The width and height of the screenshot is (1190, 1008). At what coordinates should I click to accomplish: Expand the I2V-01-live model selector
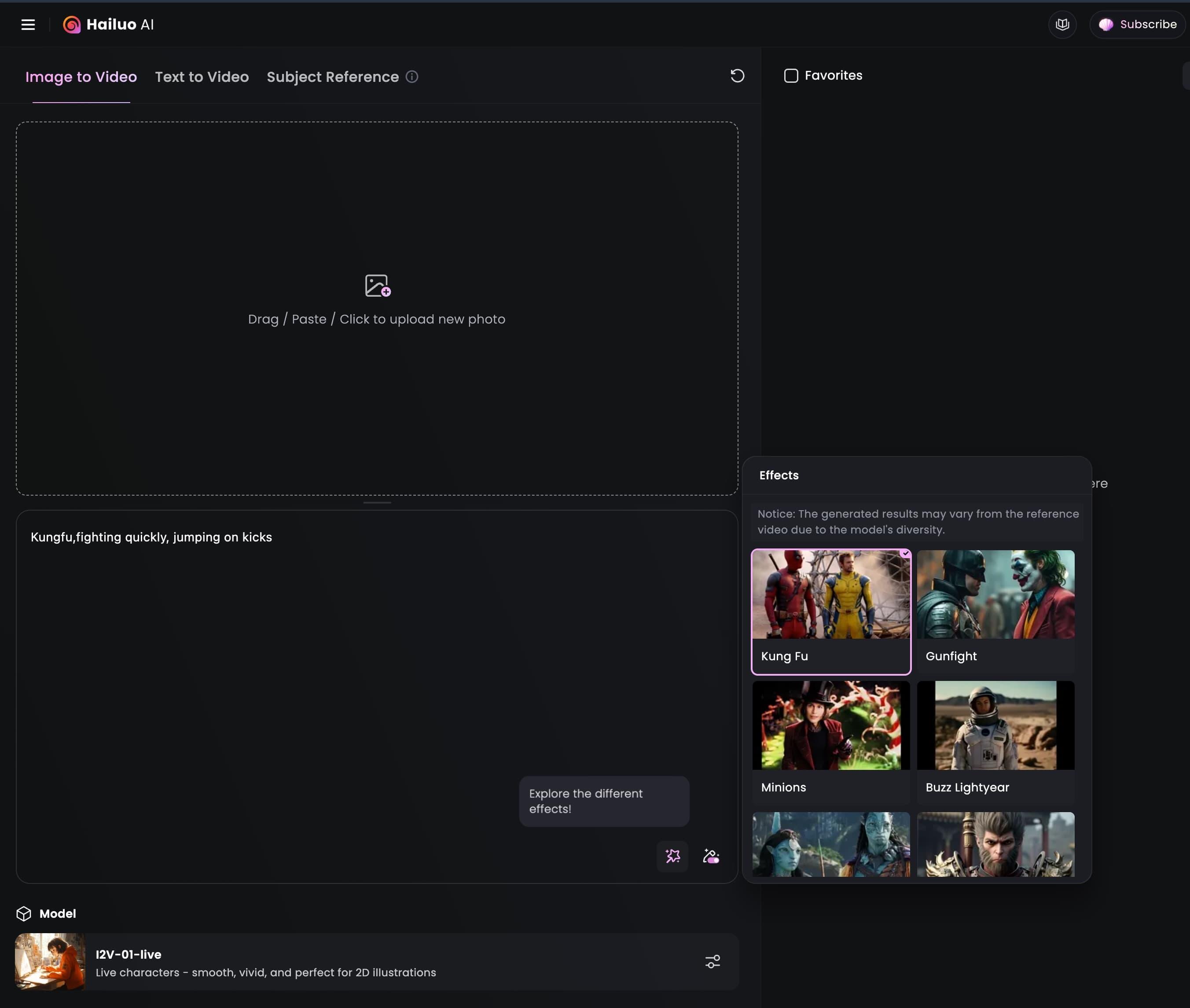(377, 962)
